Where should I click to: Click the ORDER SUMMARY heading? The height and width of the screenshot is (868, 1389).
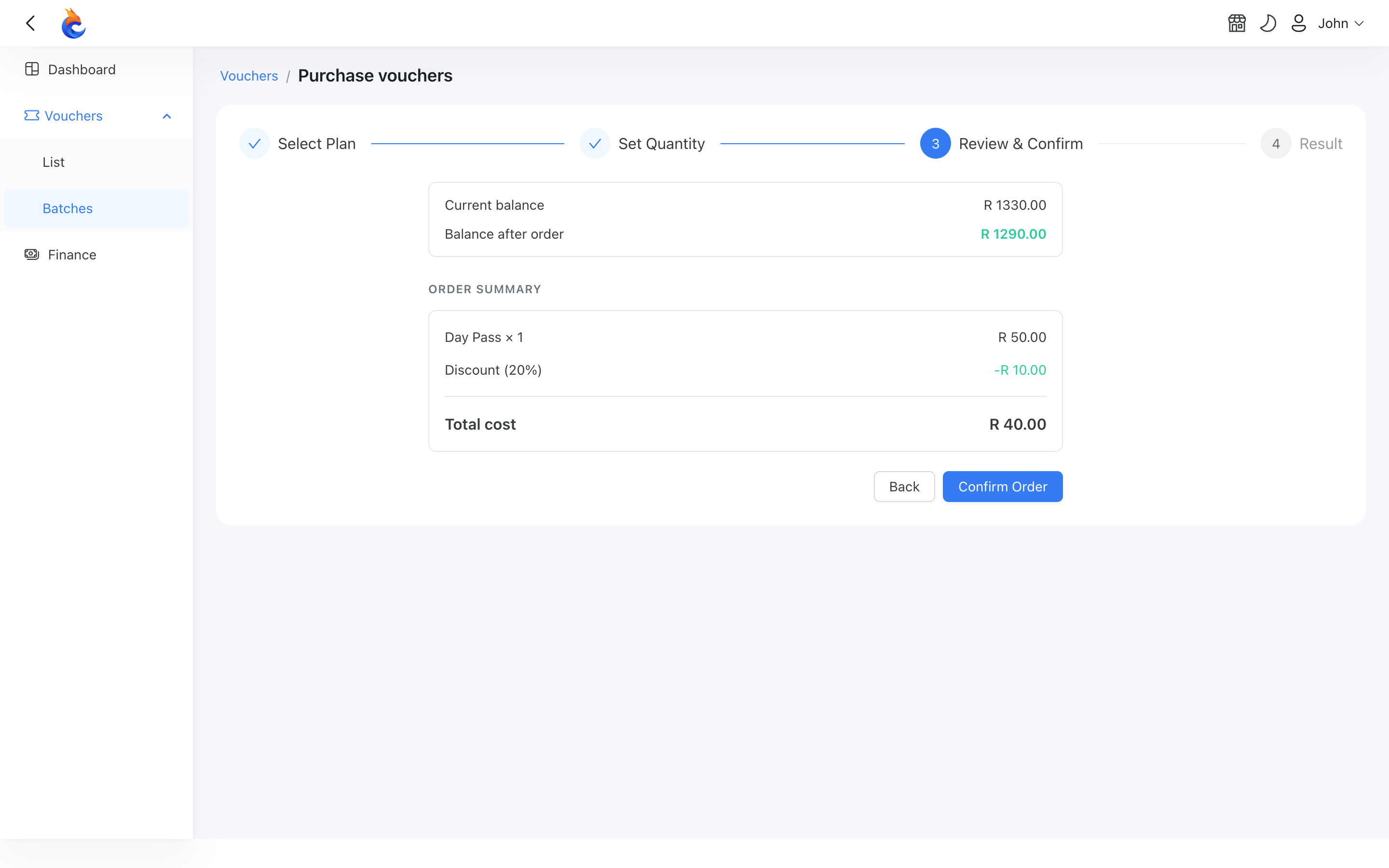(484, 289)
